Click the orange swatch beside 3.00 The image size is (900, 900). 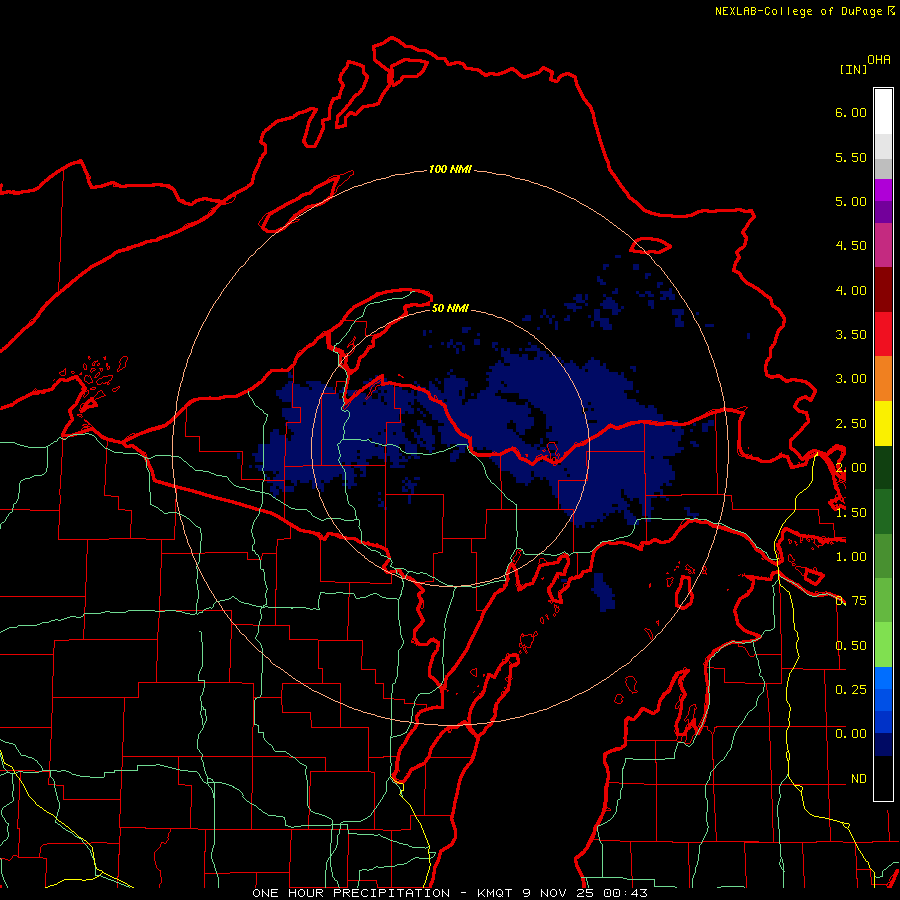[883, 379]
